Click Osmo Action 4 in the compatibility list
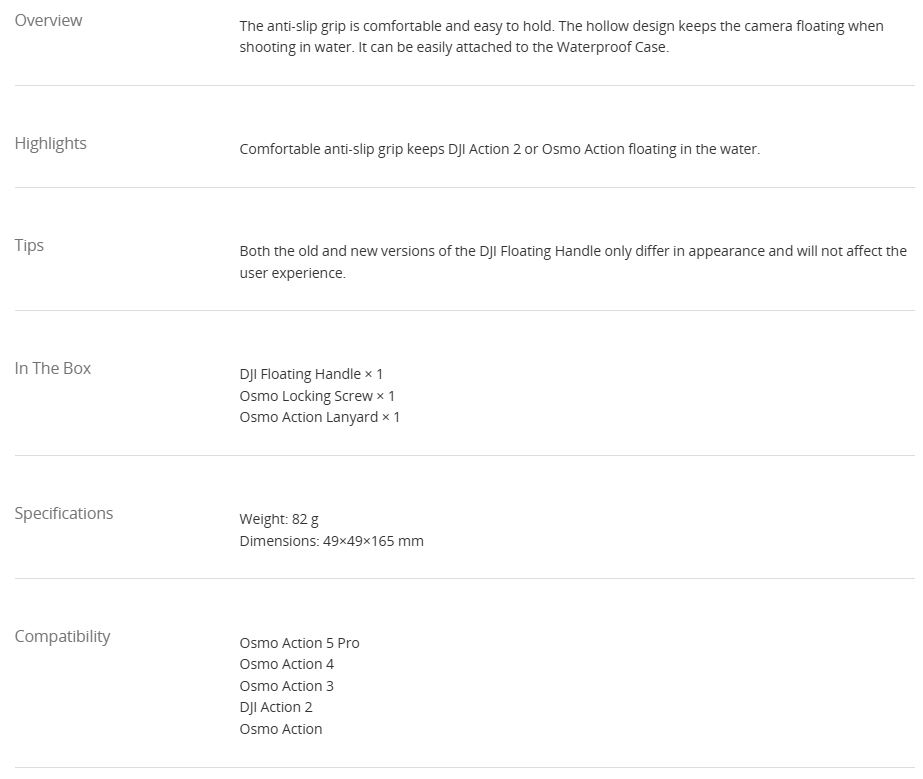 [x=286, y=664]
